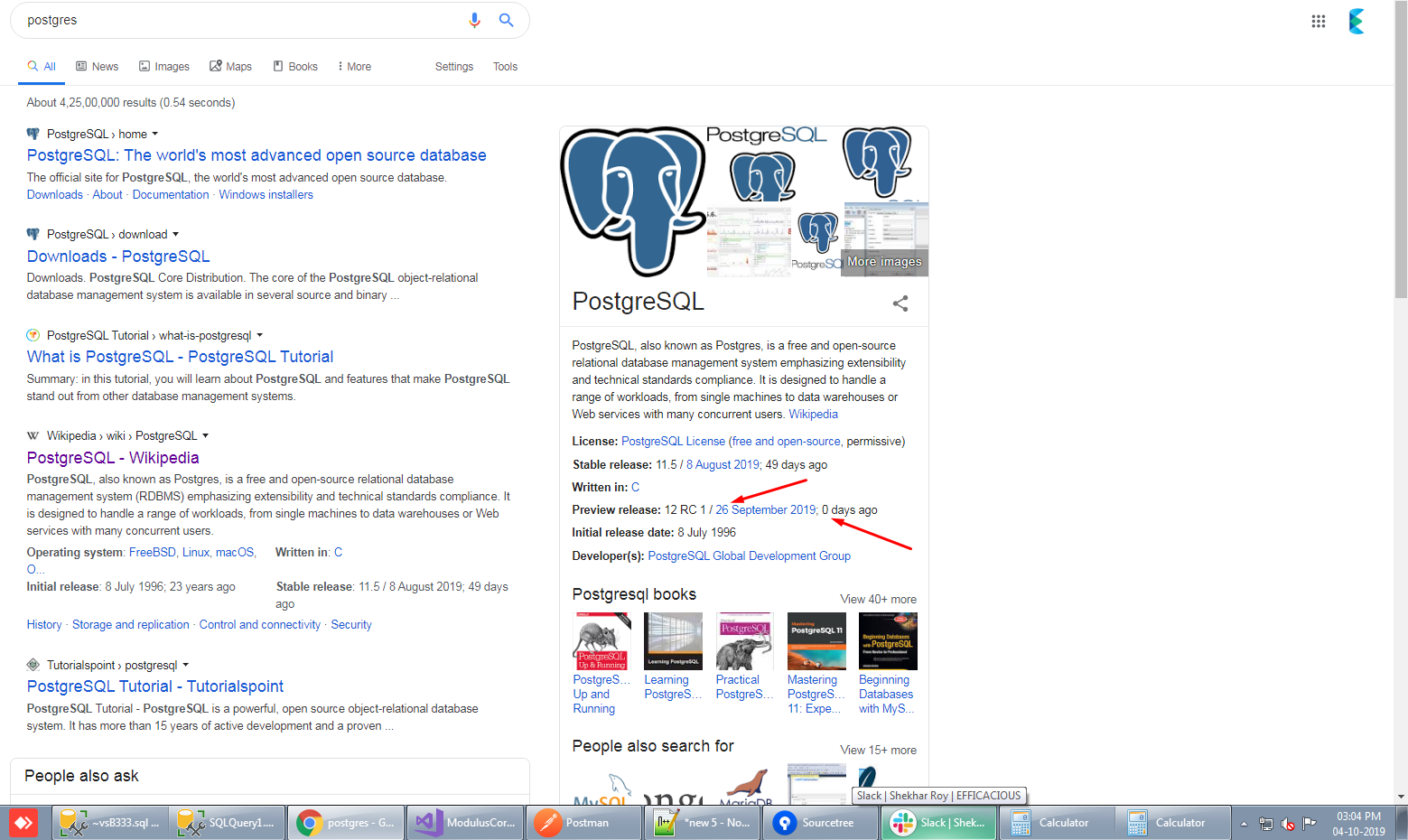Click the More images thumbnail

pos(884,262)
